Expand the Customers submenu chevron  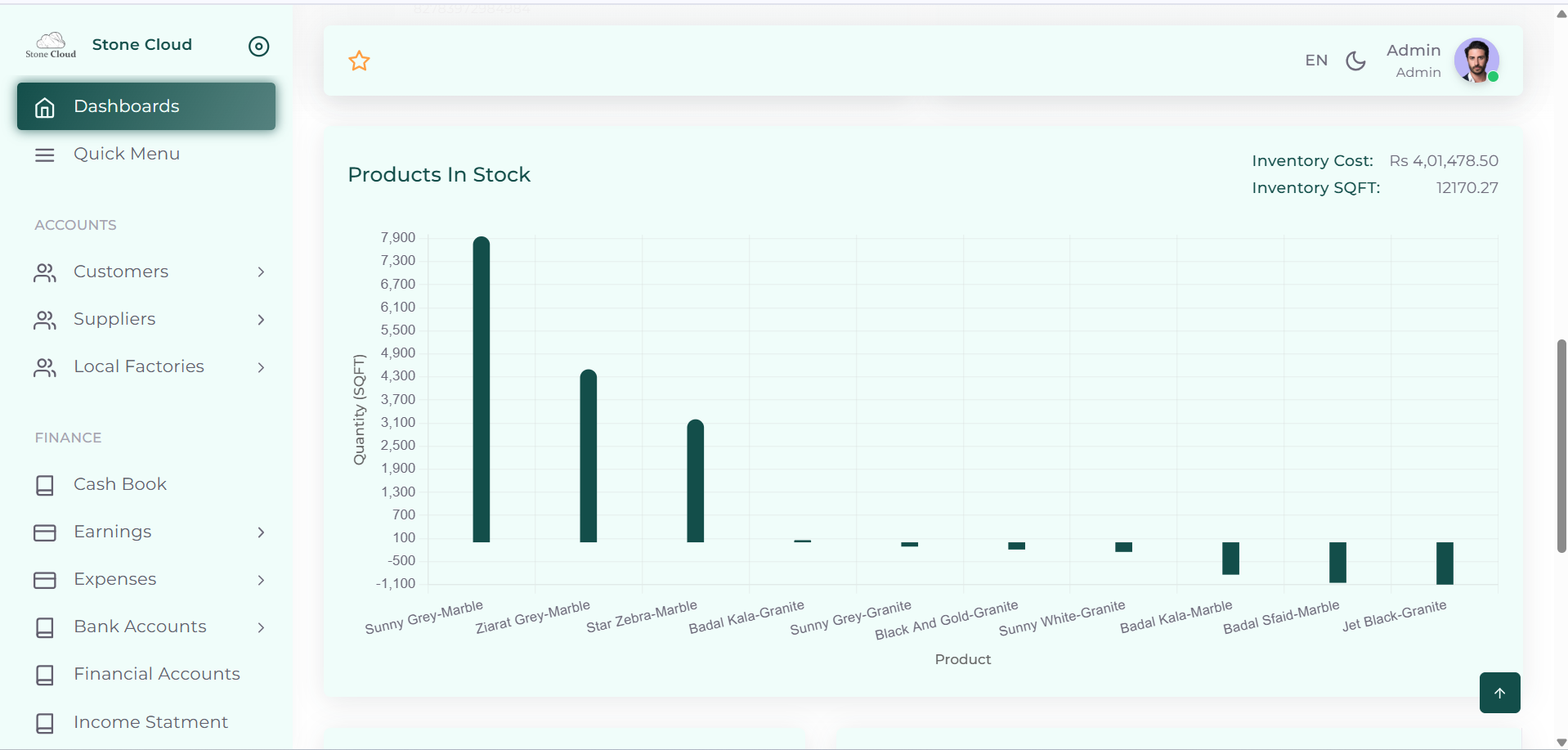click(261, 272)
